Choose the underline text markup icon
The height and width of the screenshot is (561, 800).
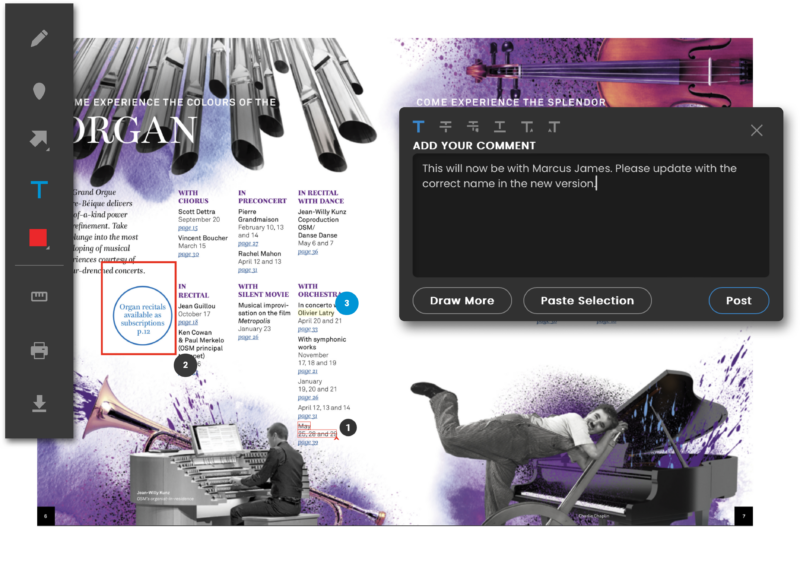click(500, 126)
